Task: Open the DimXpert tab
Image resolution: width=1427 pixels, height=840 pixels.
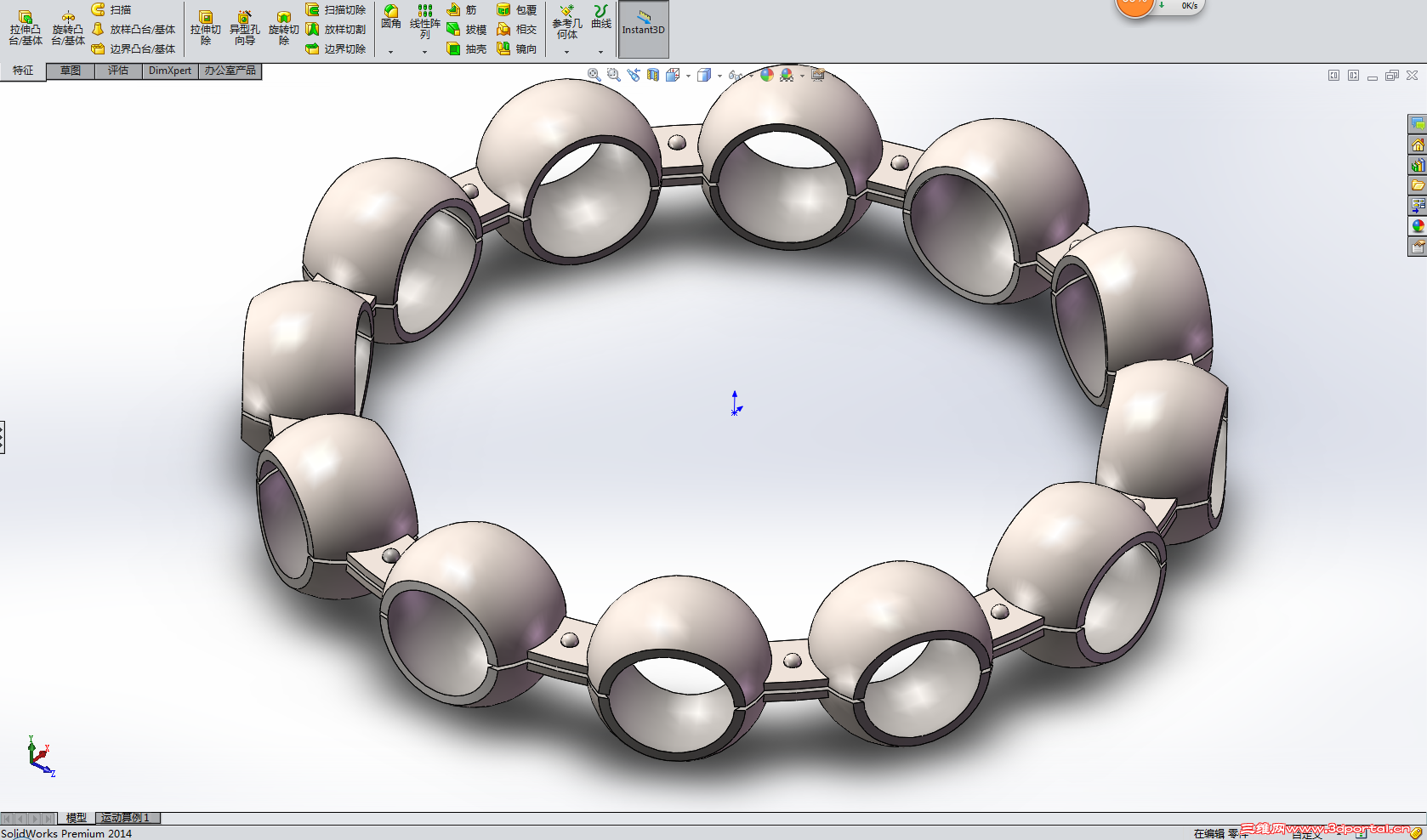Action: (x=170, y=71)
